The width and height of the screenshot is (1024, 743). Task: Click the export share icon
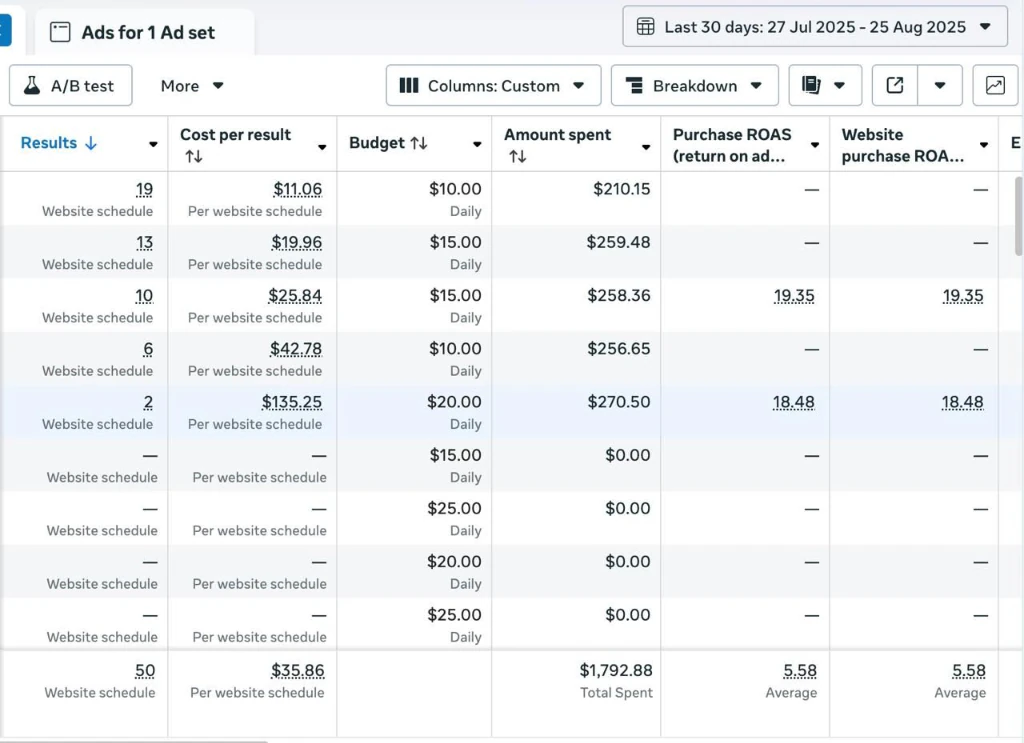pyautogui.click(x=895, y=86)
